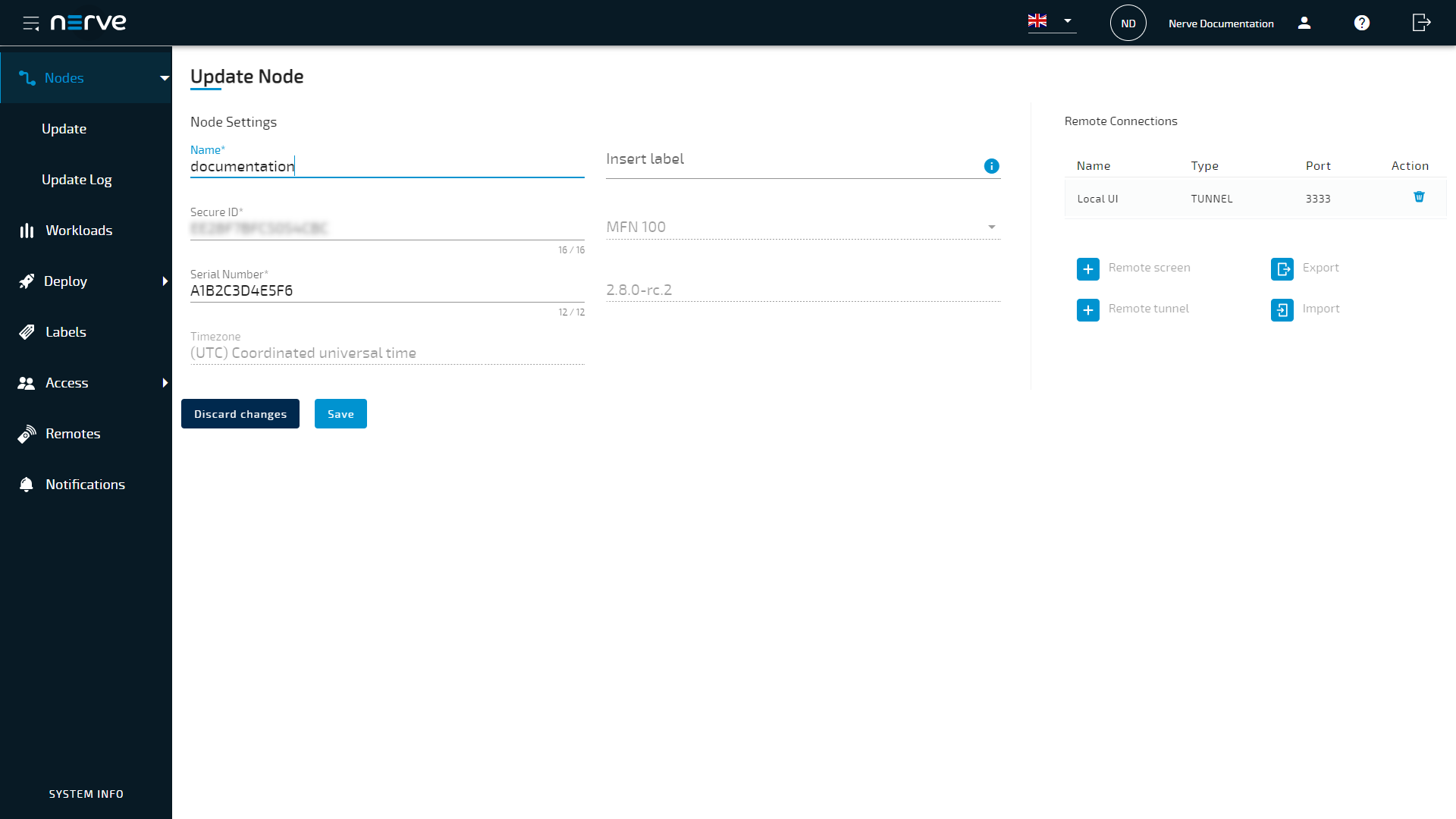Open the Update Log page
This screenshot has width=1456, height=819.
pyautogui.click(x=77, y=179)
